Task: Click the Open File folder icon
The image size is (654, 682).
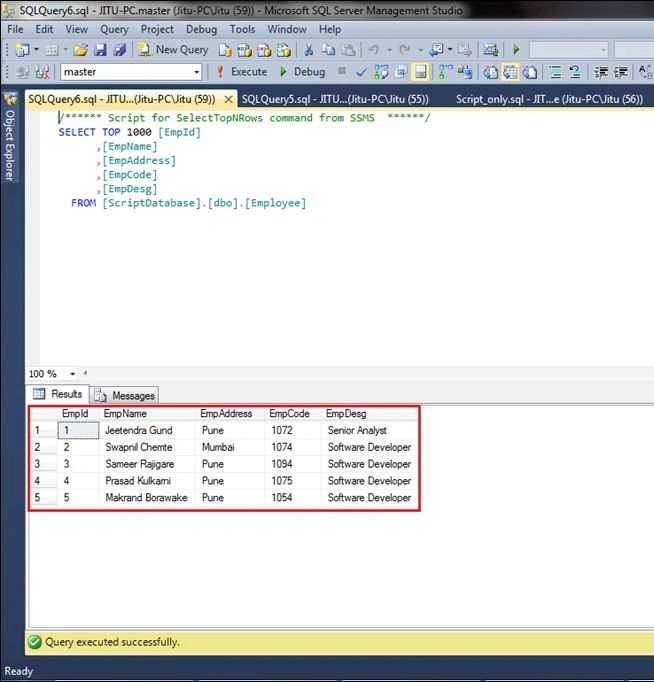Action: click(x=80, y=50)
